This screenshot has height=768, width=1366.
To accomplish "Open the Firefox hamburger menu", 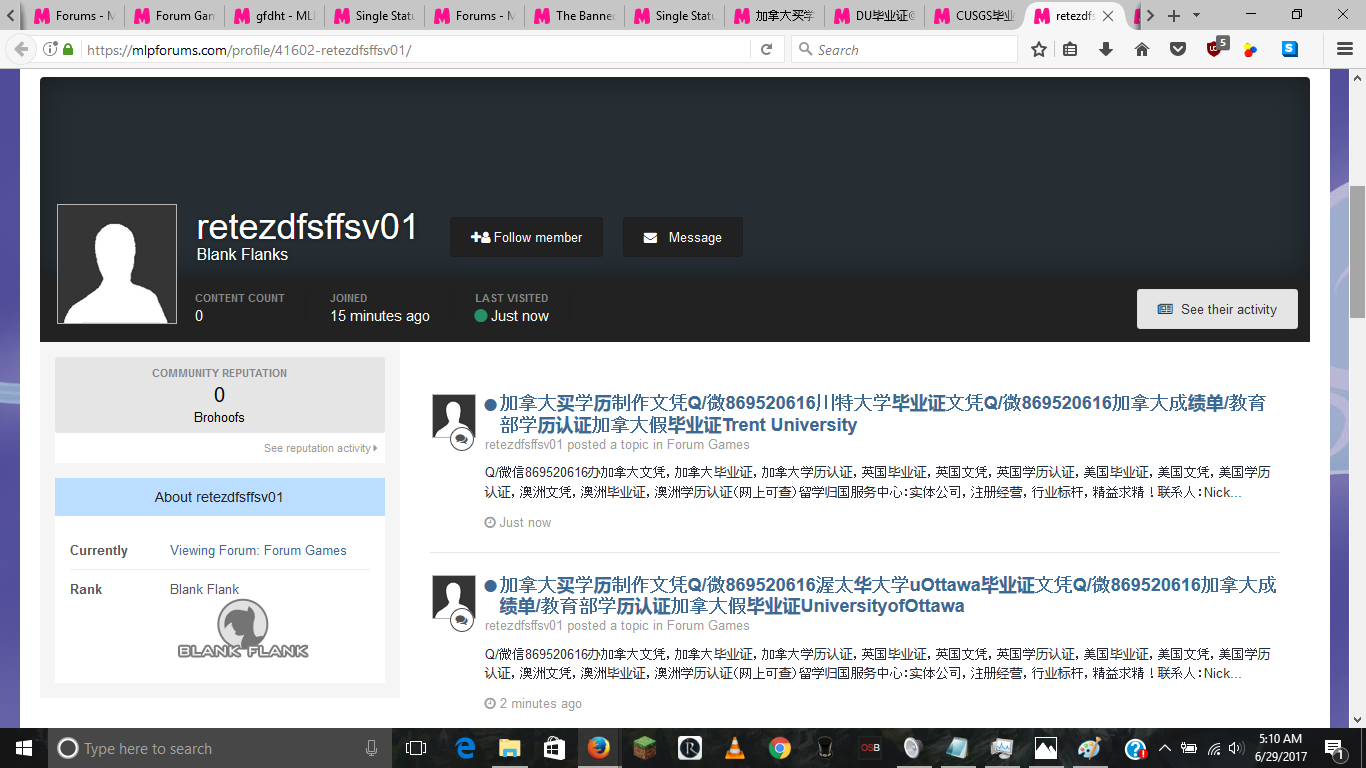I will [x=1345, y=49].
